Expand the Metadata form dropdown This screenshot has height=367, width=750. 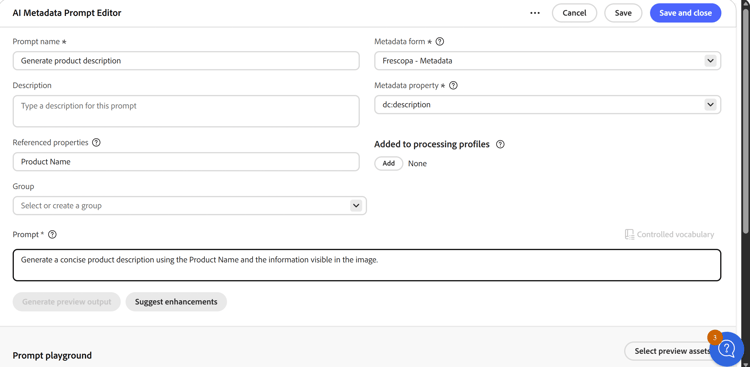[x=710, y=61]
